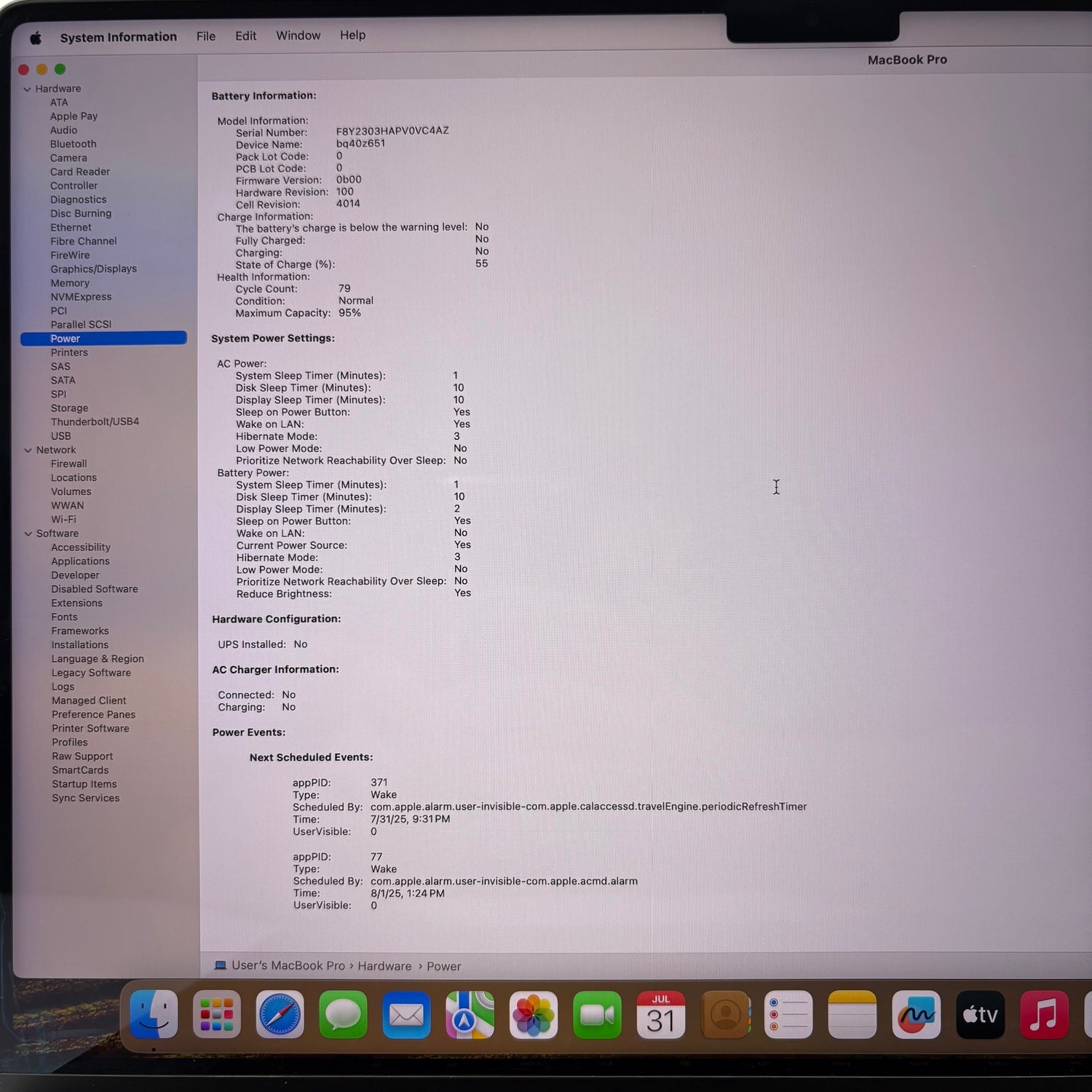Screen dimensions: 1092x1092
Task: Launch Freeform from the Dock
Action: 916,1014
